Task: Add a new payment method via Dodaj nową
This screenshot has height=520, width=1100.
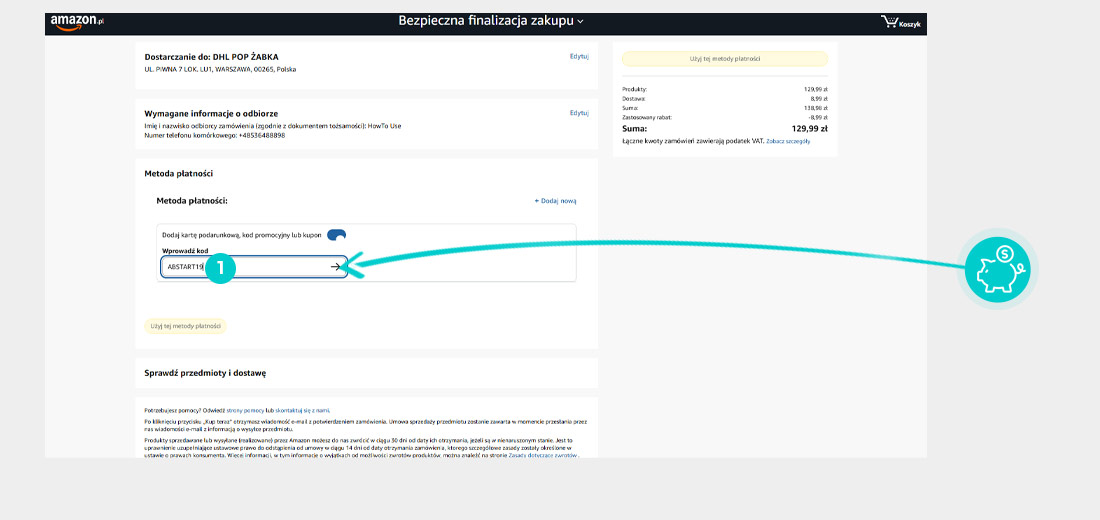Action: click(x=556, y=201)
